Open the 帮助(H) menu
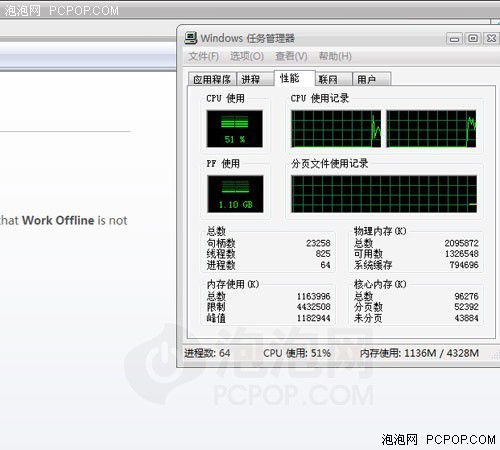The height and width of the screenshot is (450, 500). (x=335, y=56)
